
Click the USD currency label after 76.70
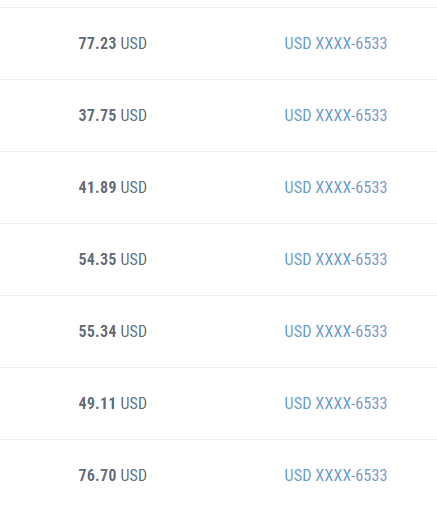tap(134, 475)
